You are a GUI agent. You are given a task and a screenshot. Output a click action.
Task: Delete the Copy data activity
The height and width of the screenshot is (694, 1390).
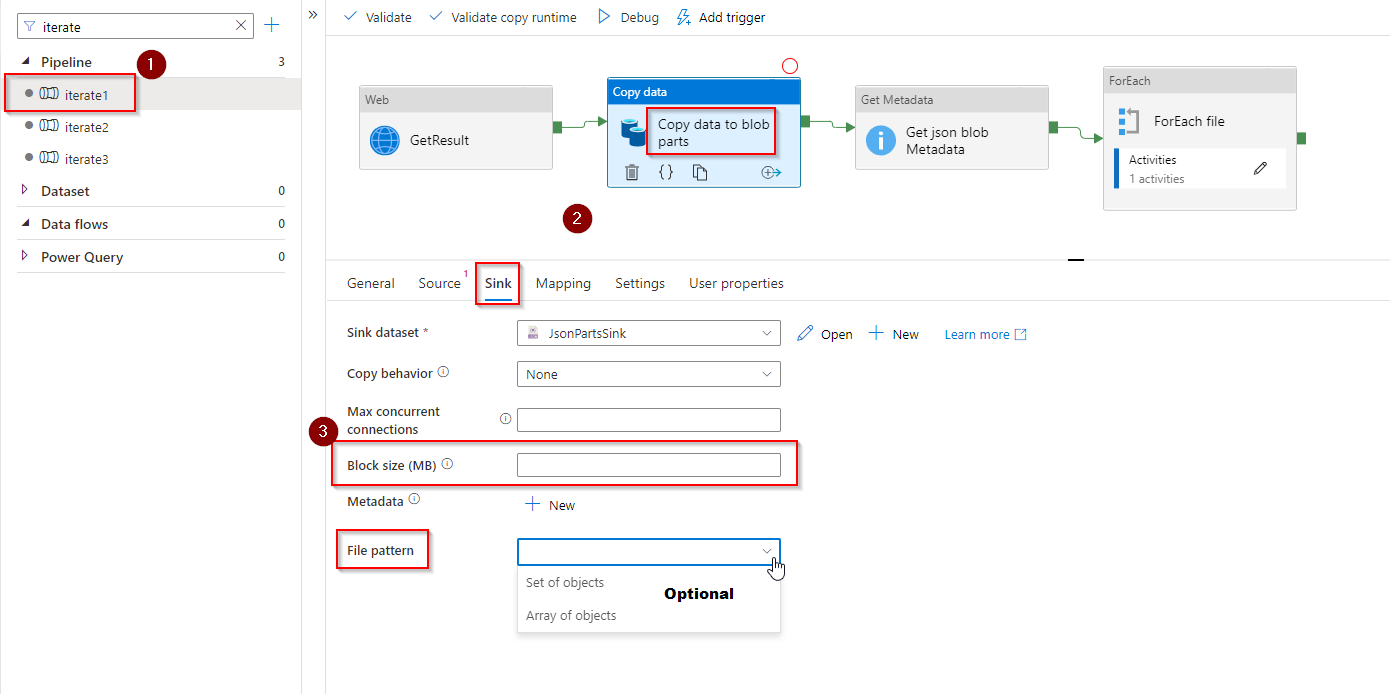tap(632, 172)
